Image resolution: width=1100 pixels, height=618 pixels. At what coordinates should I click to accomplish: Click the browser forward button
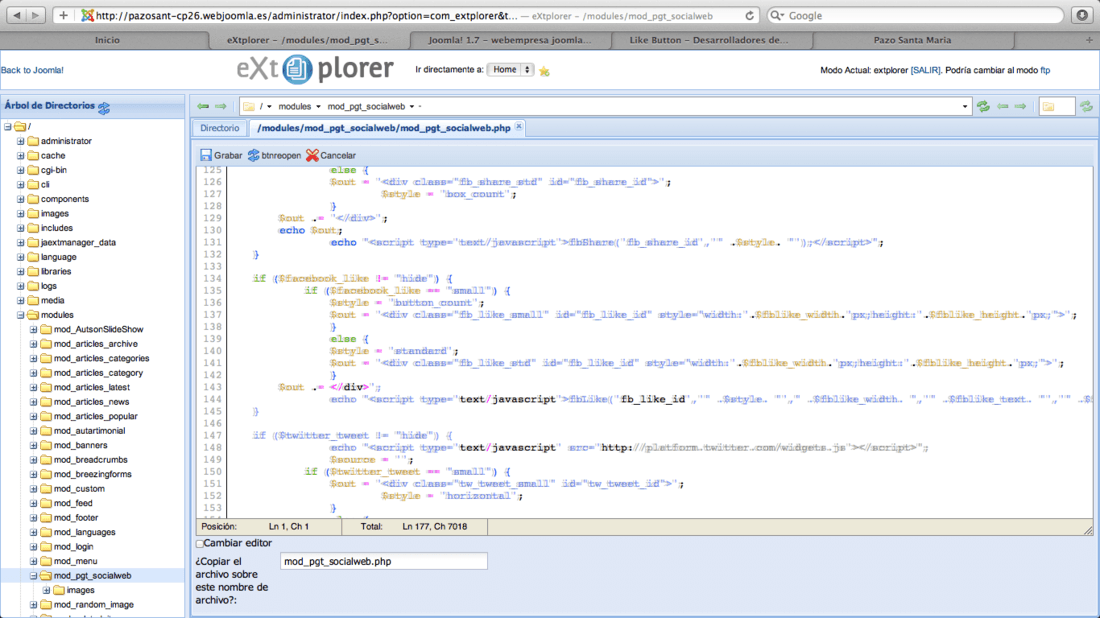click(35, 15)
